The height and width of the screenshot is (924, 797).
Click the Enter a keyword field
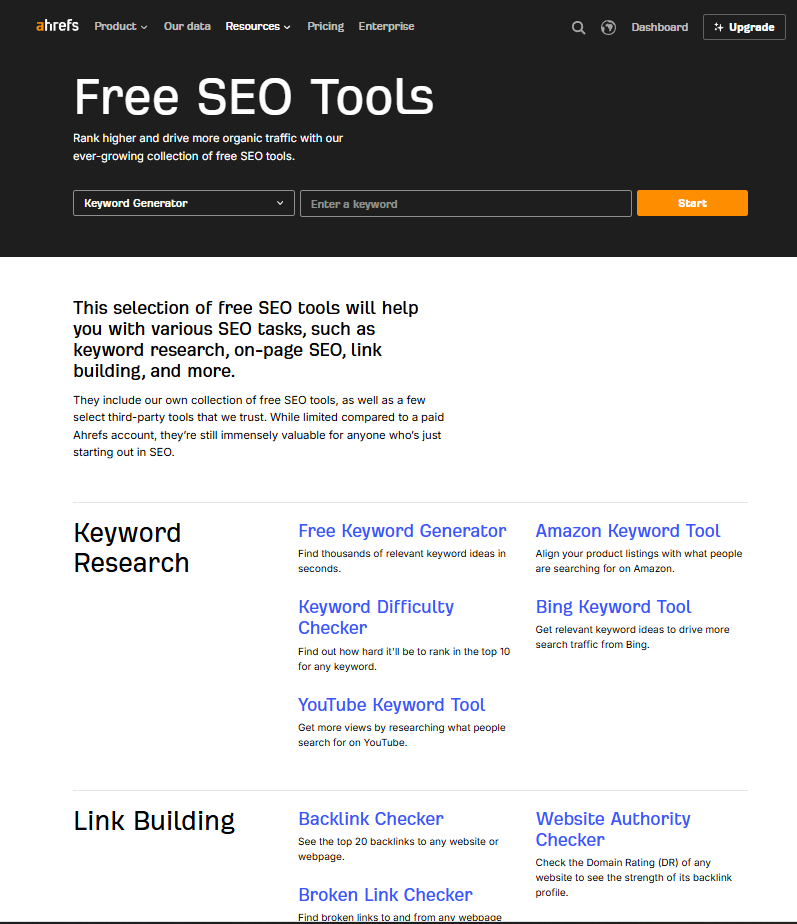[x=466, y=203]
